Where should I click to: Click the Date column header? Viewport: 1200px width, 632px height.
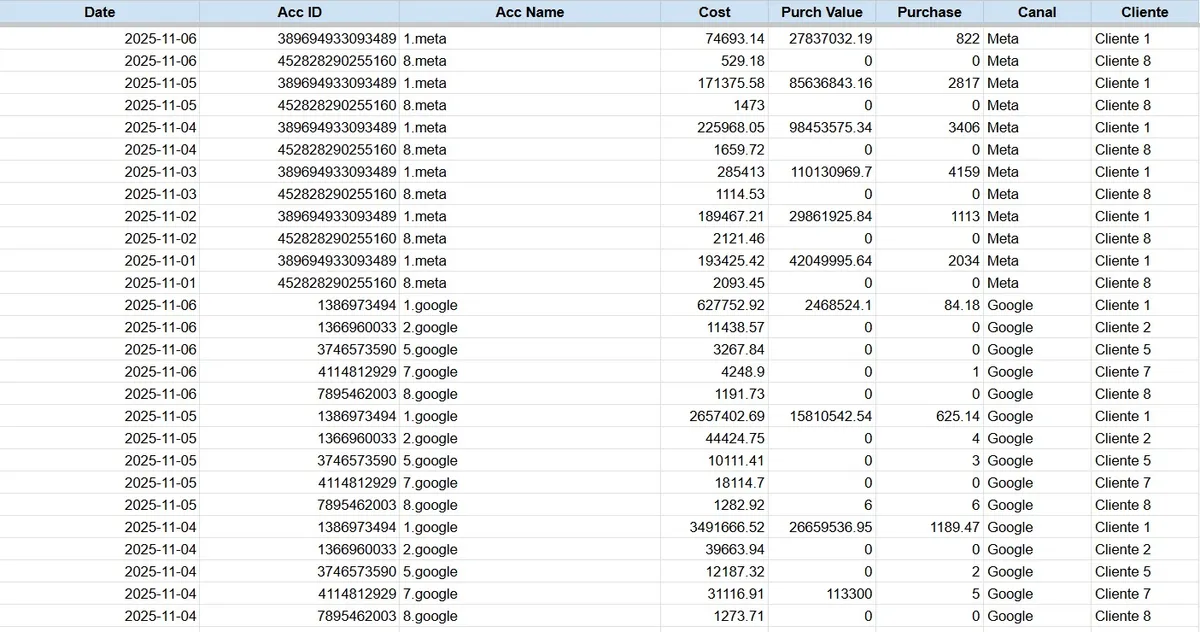click(x=99, y=12)
